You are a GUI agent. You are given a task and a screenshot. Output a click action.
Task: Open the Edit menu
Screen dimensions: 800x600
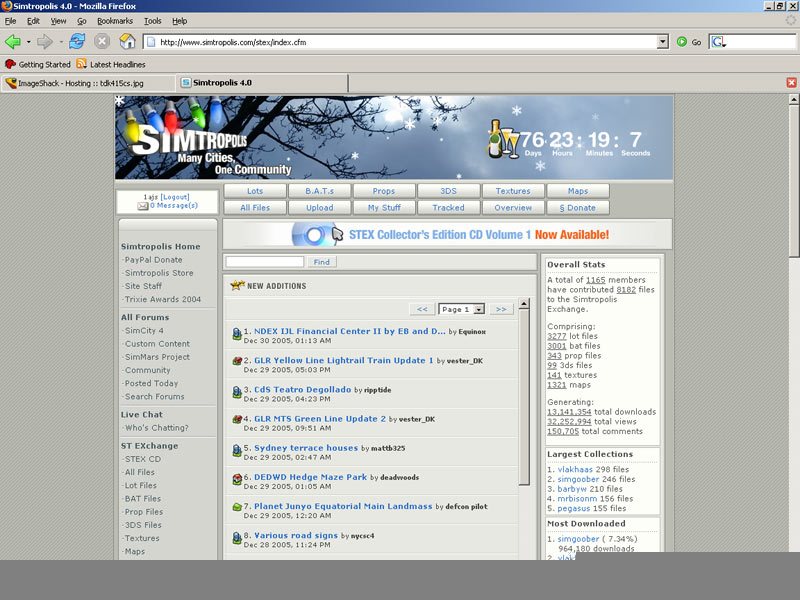(33, 21)
